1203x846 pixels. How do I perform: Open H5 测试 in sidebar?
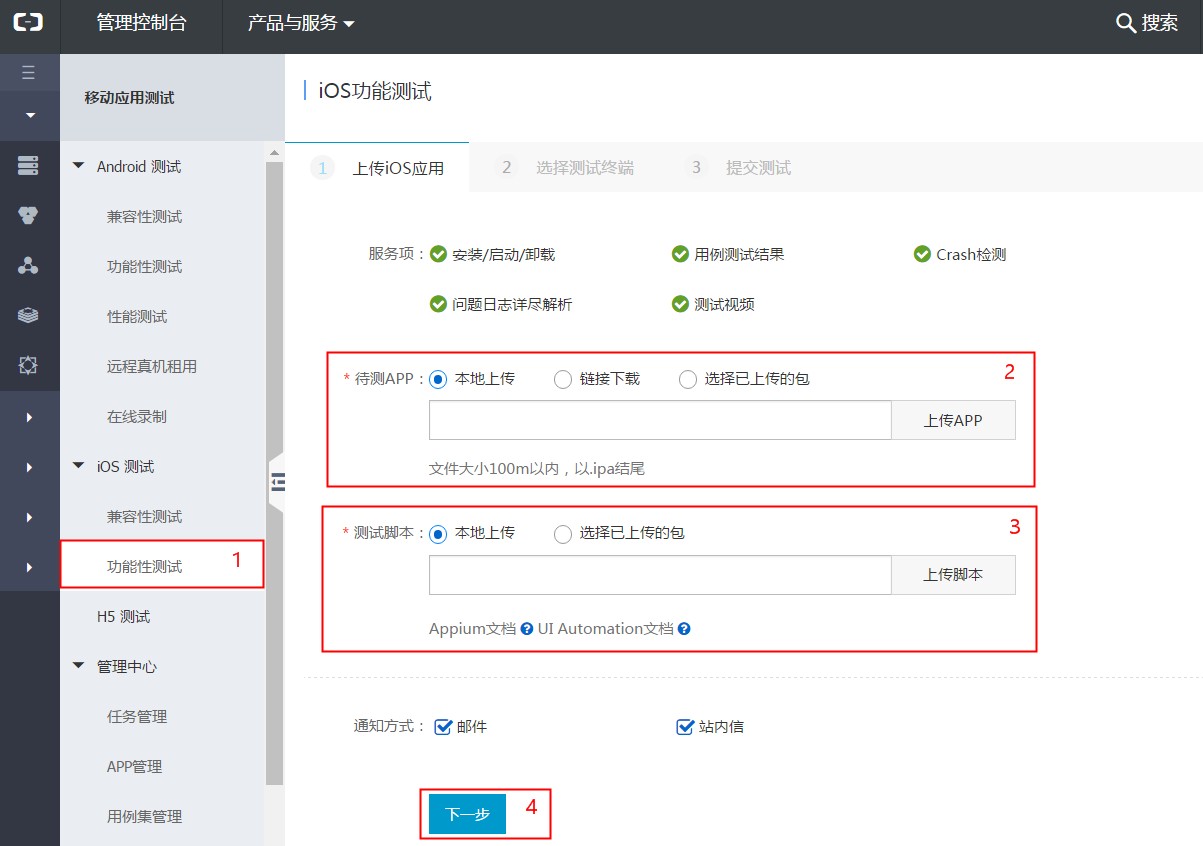tap(123, 617)
